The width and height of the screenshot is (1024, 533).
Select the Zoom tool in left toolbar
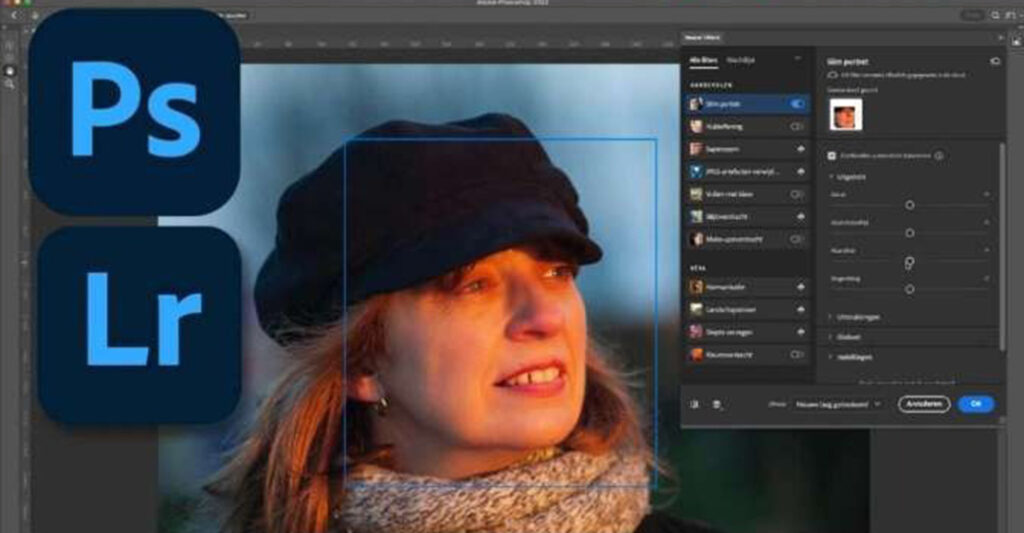[9, 84]
